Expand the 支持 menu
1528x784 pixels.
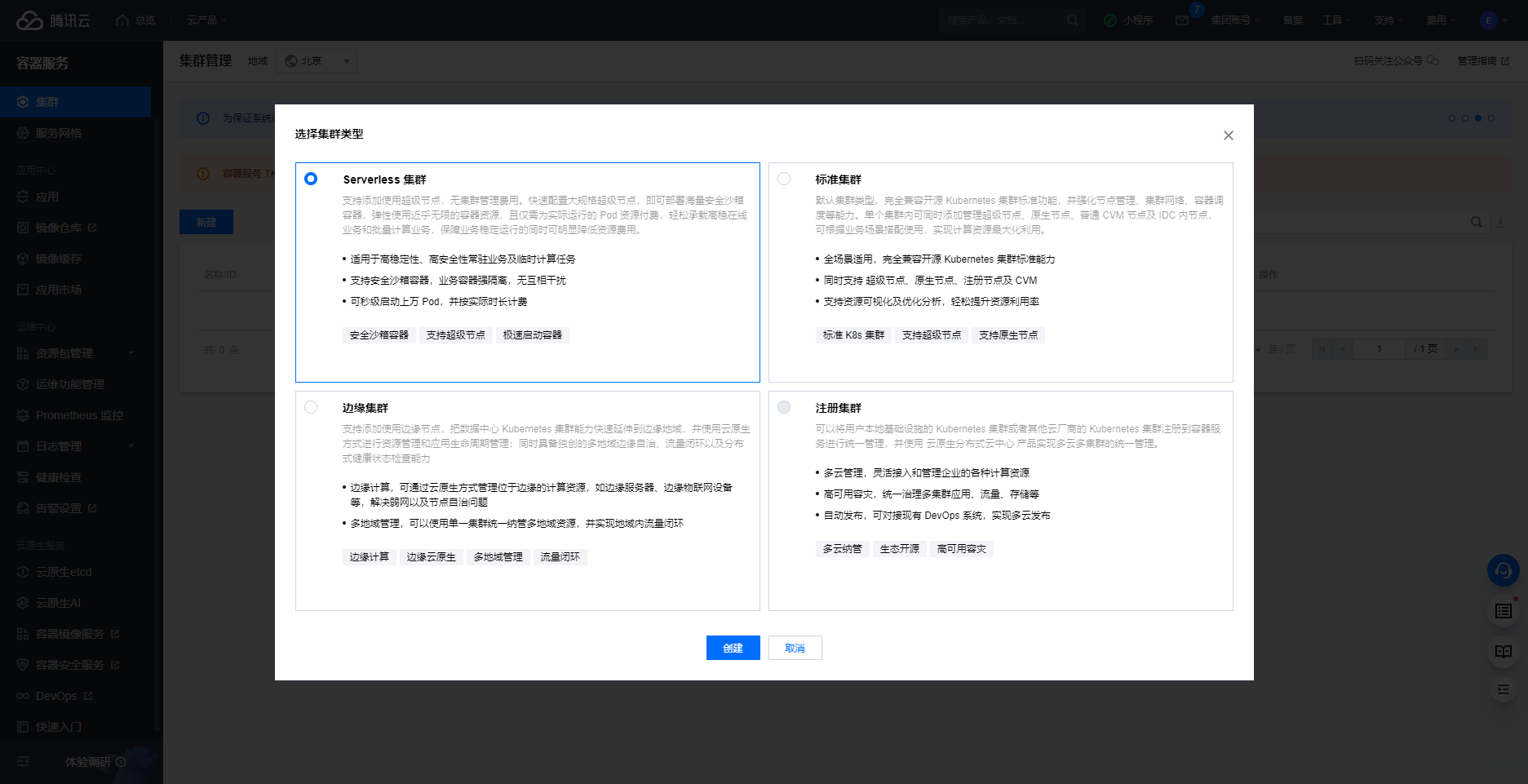[1389, 20]
